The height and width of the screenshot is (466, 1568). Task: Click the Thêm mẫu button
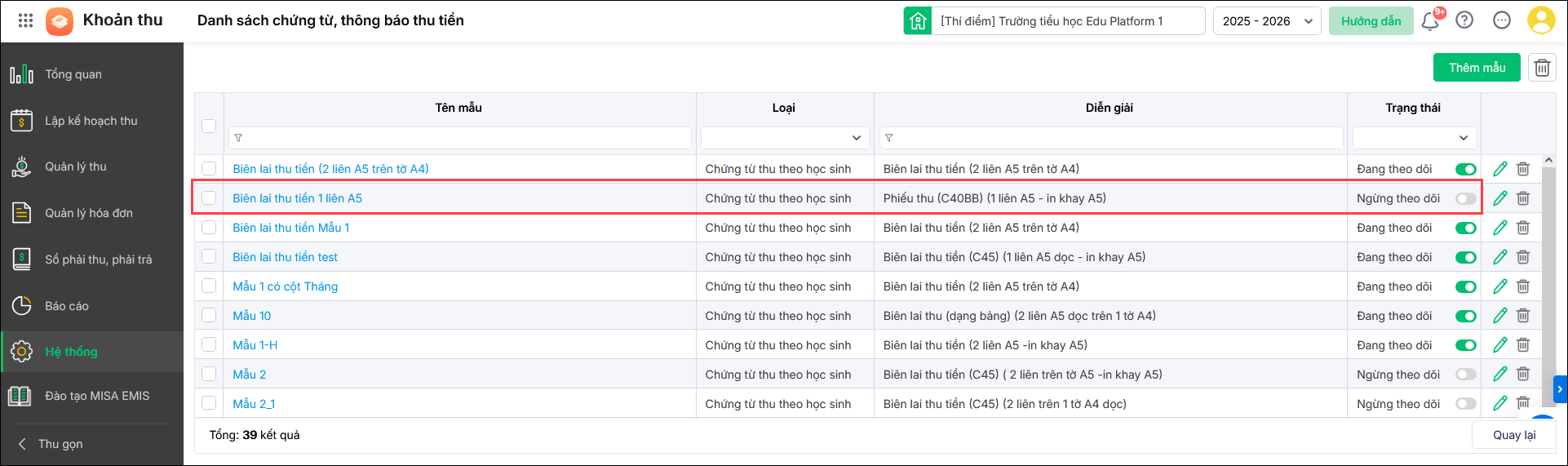tap(1477, 68)
